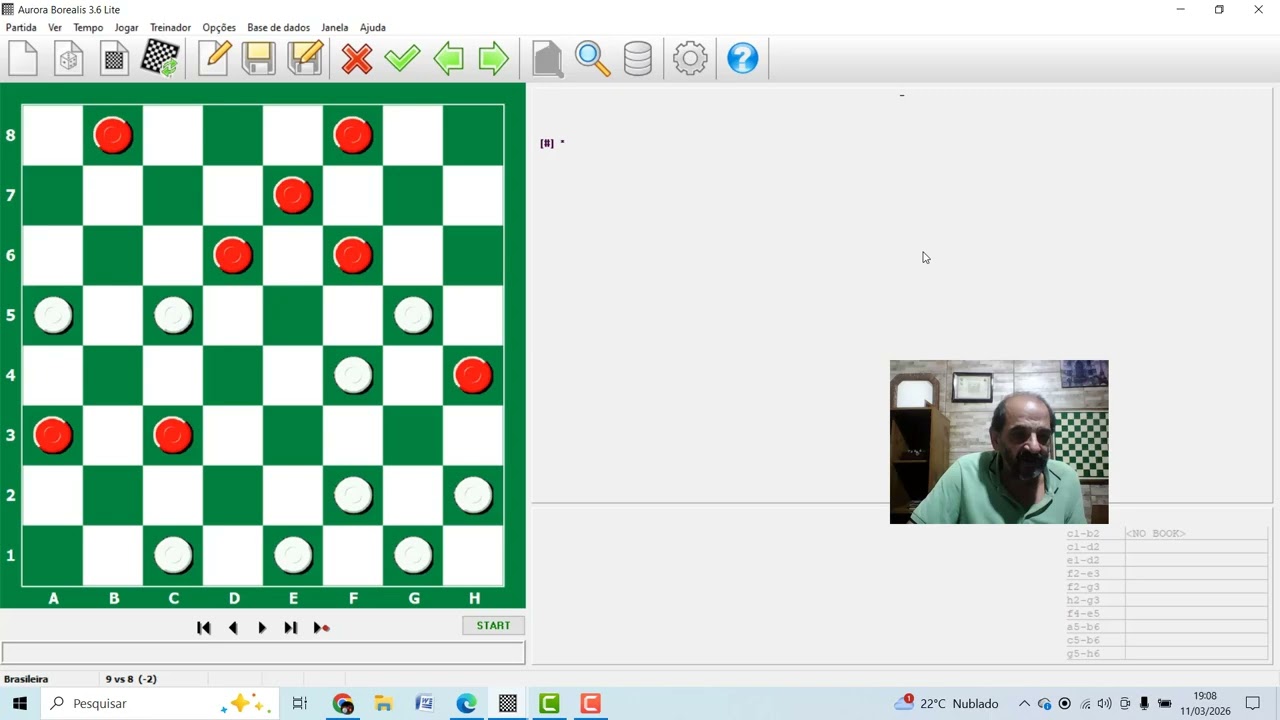Click the new game with dice icon
The width and height of the screenshot is (1280, 720).
coord(69,59)
